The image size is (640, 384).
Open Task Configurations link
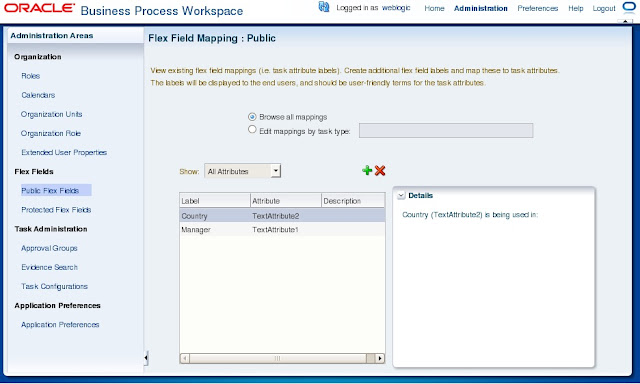point(54,286)
